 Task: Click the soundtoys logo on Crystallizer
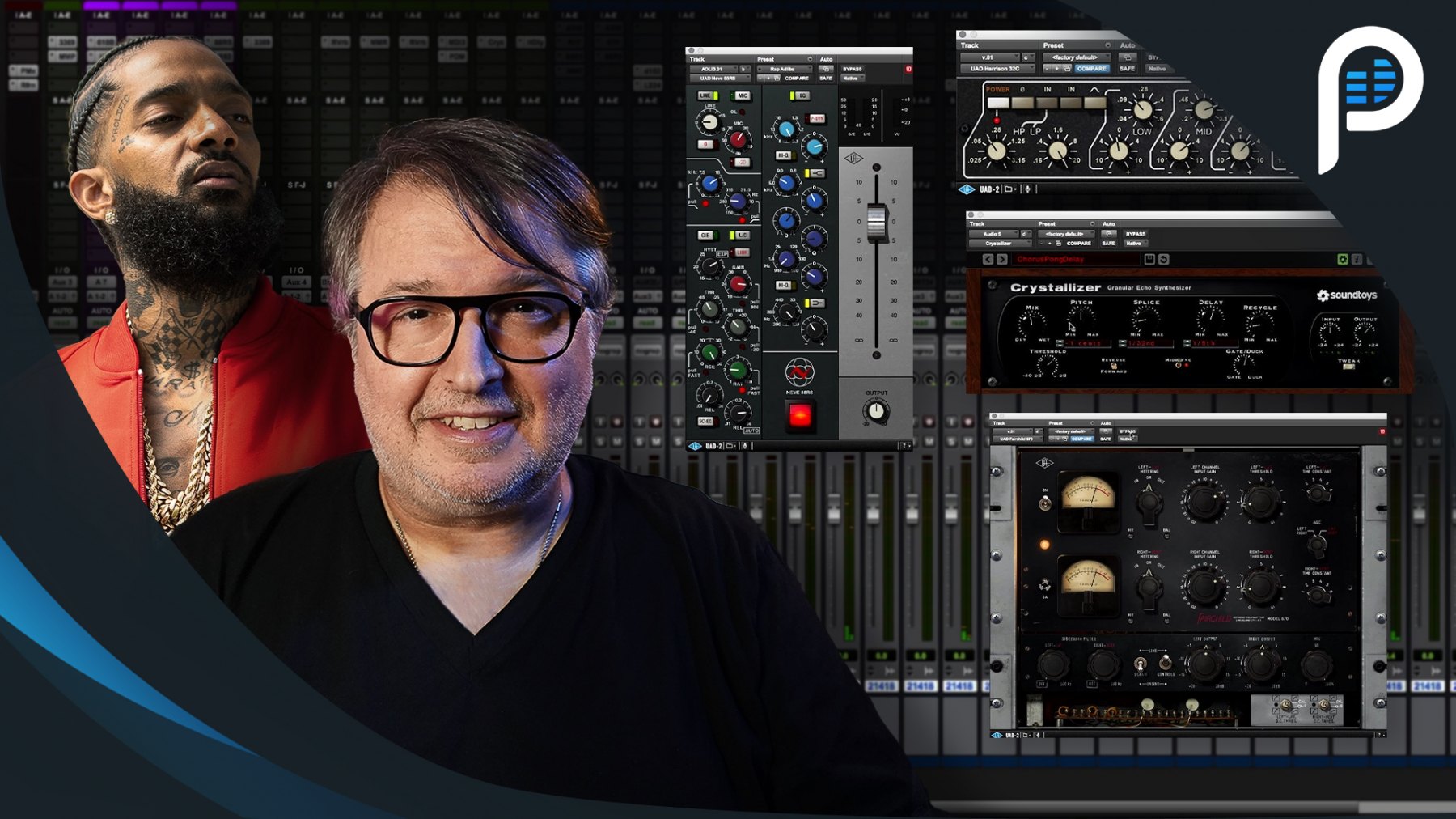1348,295
